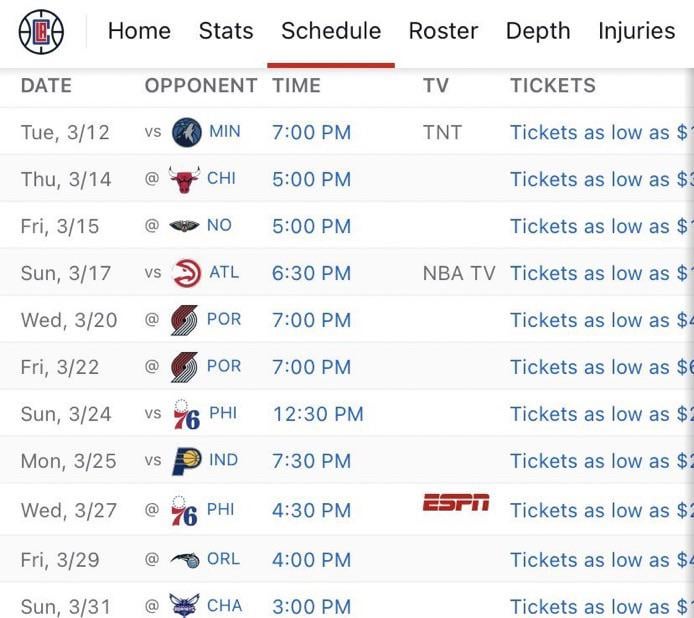
Task: Click the Clippers team logo
Action: [x=41, y=32]
